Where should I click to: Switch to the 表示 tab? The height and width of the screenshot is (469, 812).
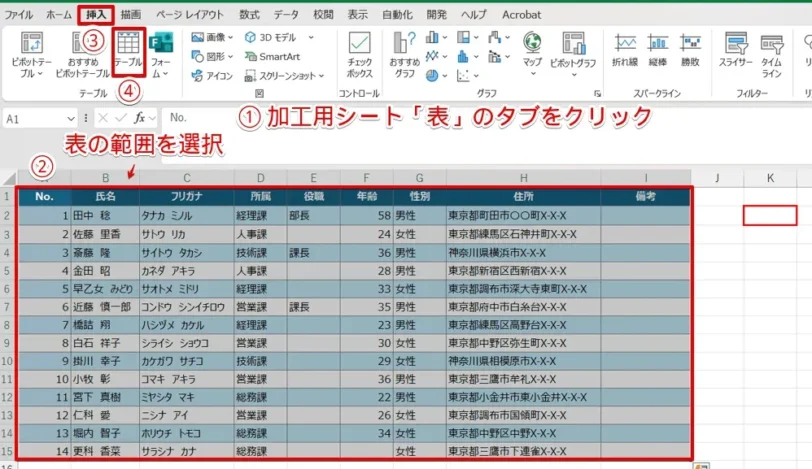357,14
